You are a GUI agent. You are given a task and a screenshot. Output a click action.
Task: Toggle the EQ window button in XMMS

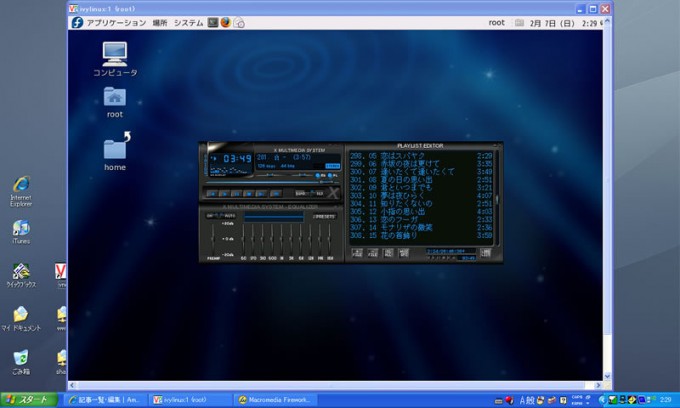320,176
